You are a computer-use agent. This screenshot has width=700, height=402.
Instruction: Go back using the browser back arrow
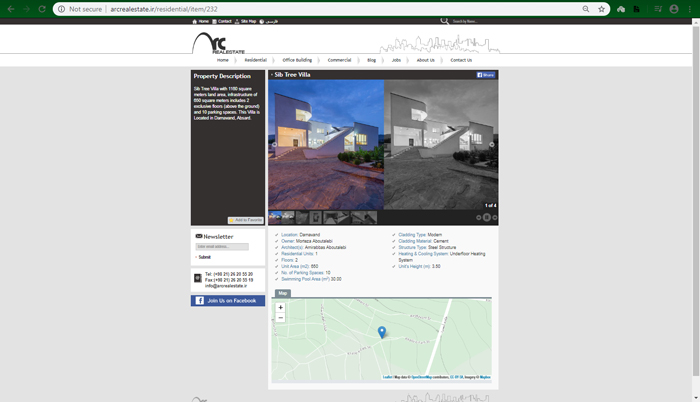tap(11, 9)
